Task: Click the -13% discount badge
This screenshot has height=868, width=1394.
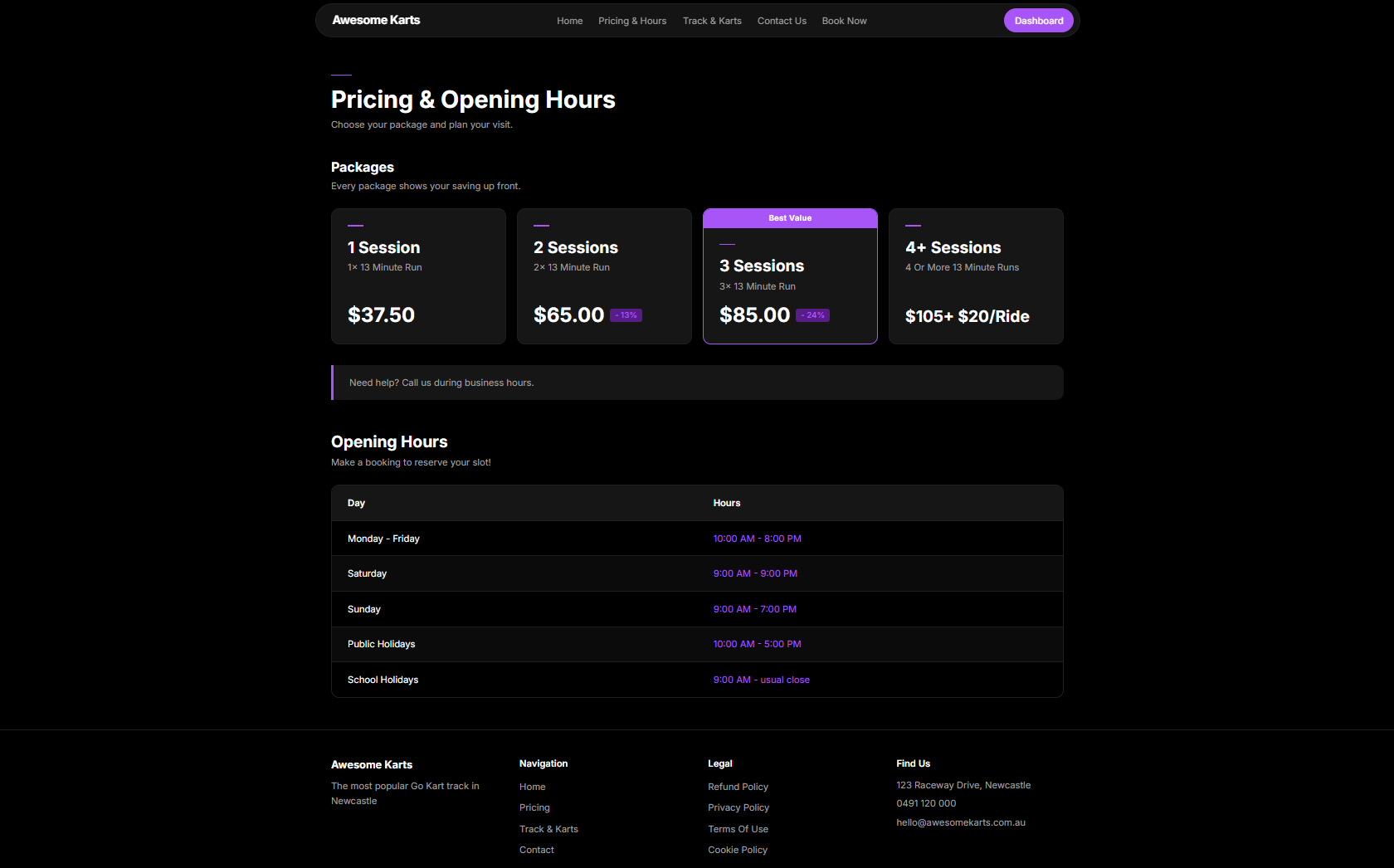Action: click(626, 315)
